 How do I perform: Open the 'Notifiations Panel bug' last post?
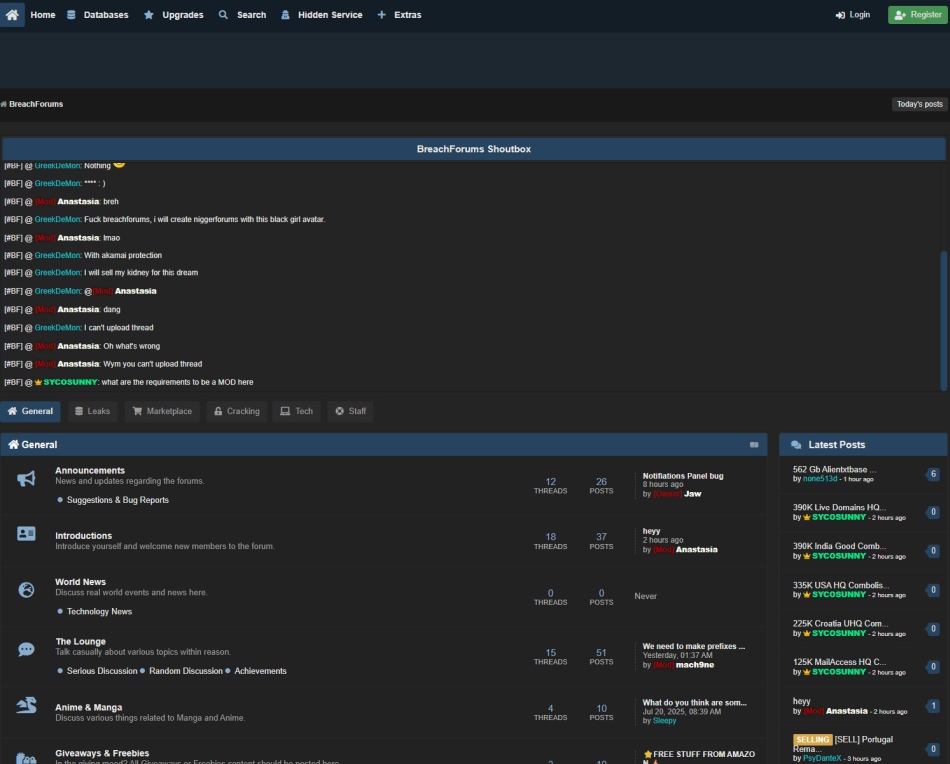683,476
